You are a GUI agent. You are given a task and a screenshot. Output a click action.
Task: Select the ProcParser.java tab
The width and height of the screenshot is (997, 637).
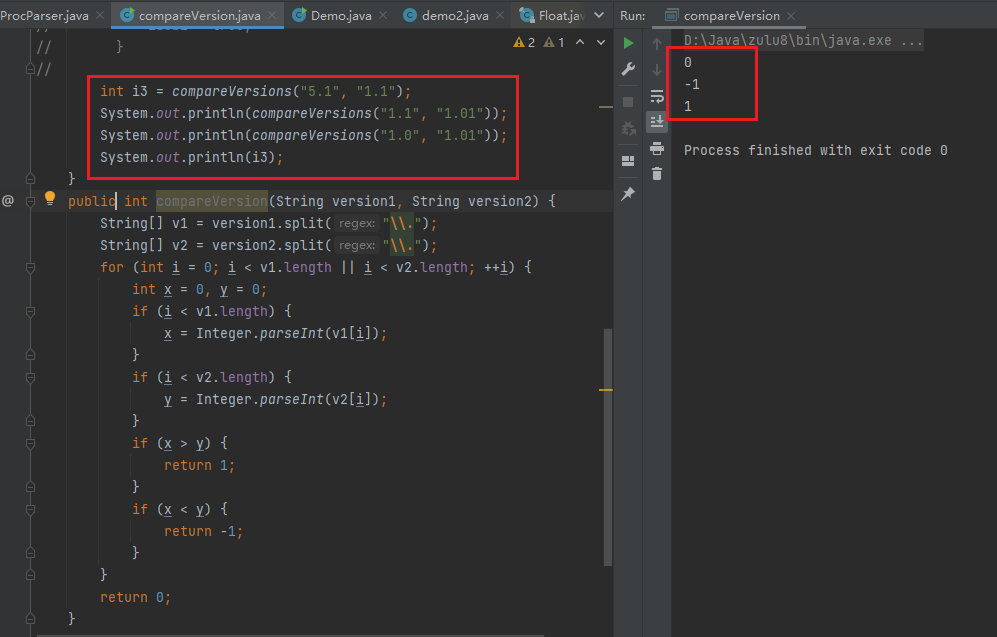tap(45, 15)
